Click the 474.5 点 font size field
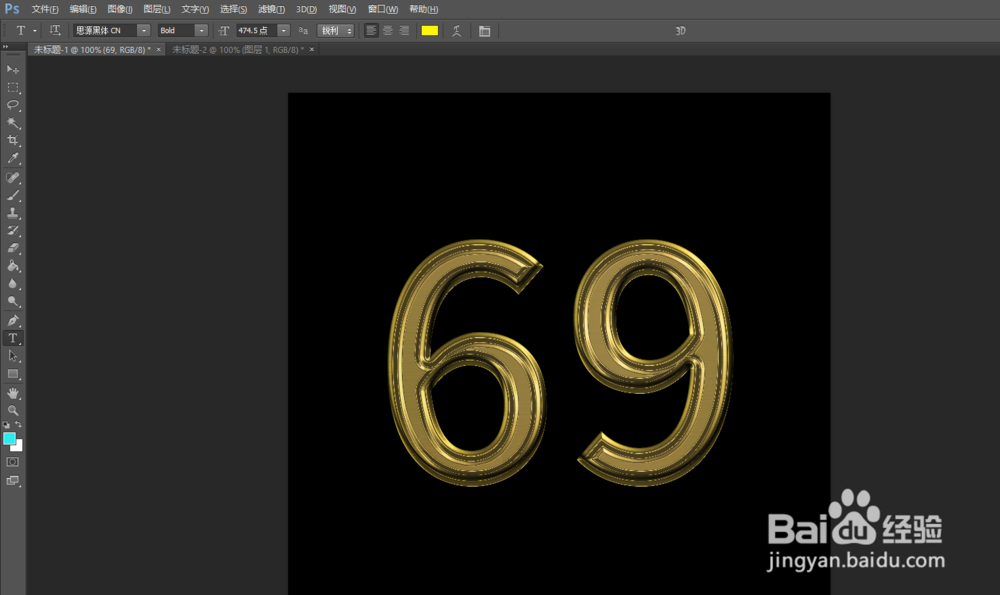The height and width of the screenshot is (595, 1000). [x=257, y=31]
